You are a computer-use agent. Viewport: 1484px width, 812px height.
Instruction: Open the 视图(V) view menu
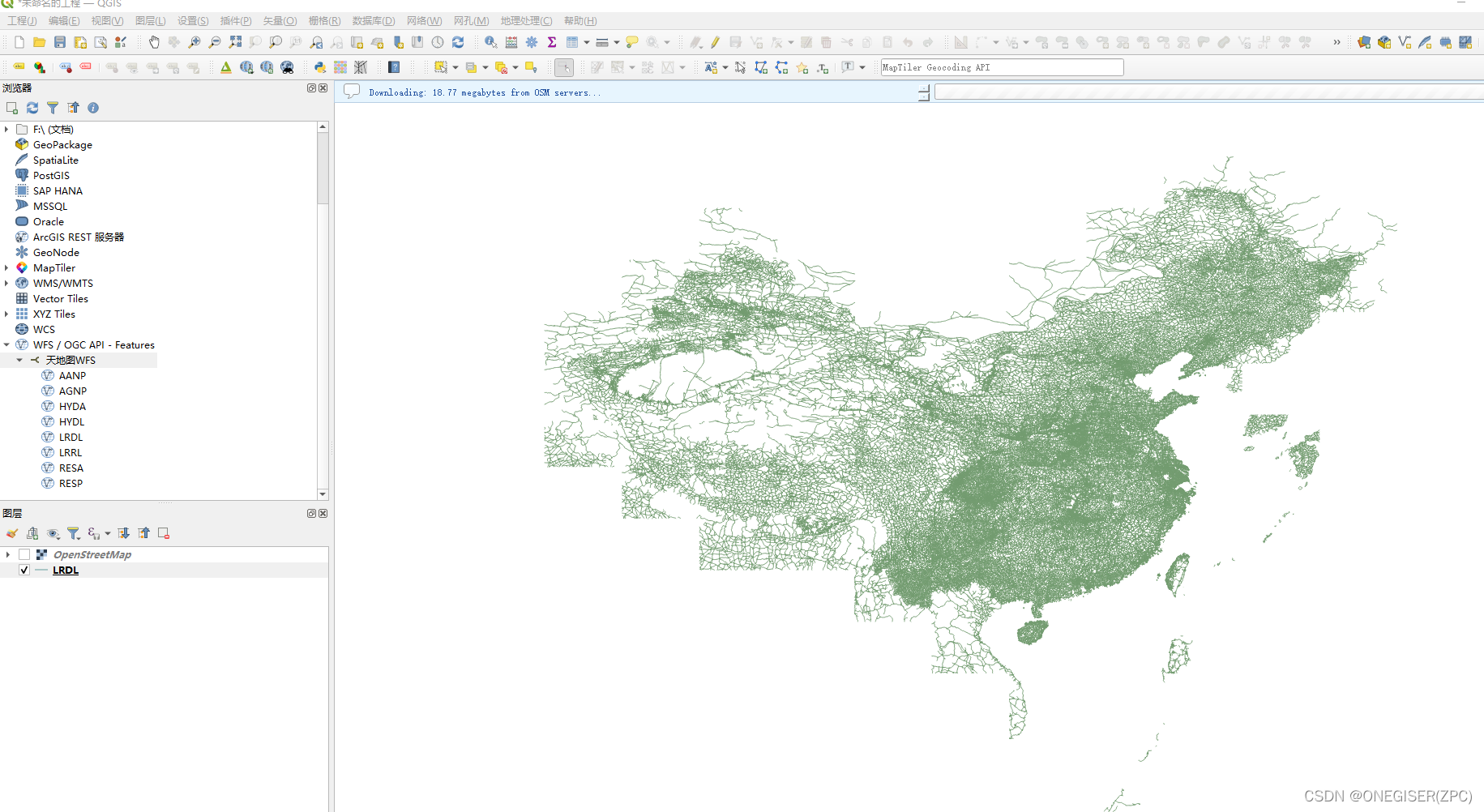107,21
